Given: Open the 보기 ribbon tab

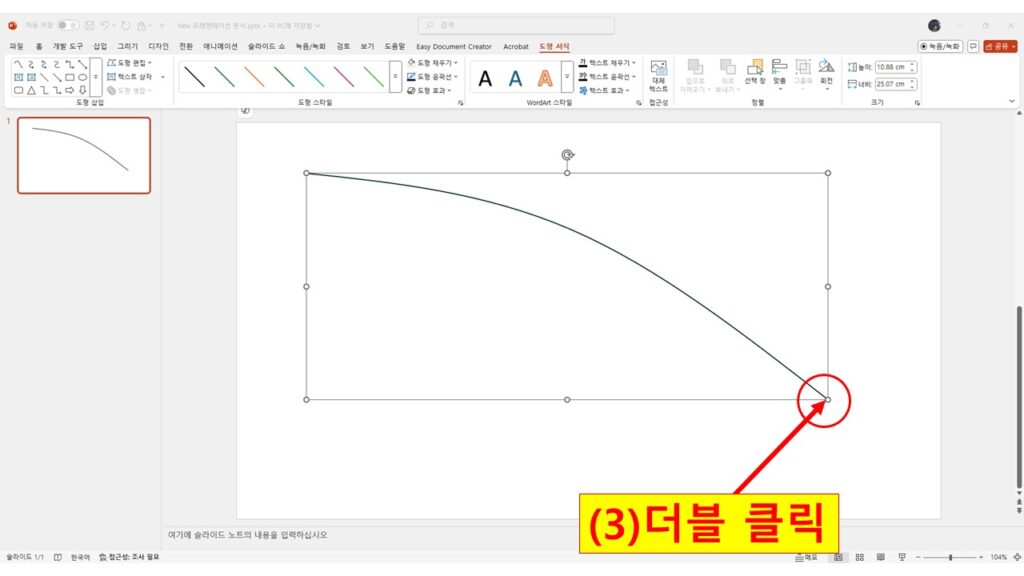Looking at the screenshot, I should 367,46.
